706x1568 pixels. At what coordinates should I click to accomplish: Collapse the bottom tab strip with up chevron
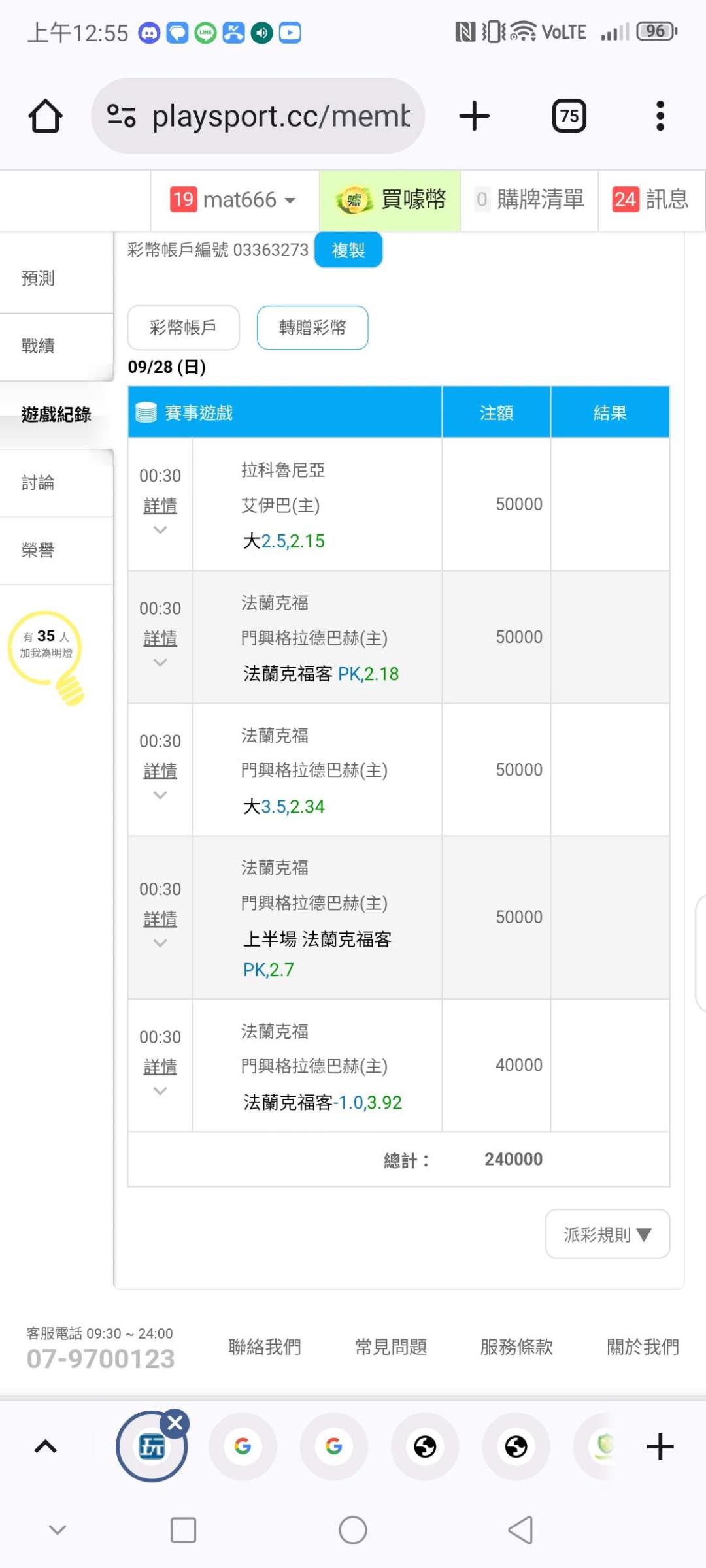point(45,1447)
